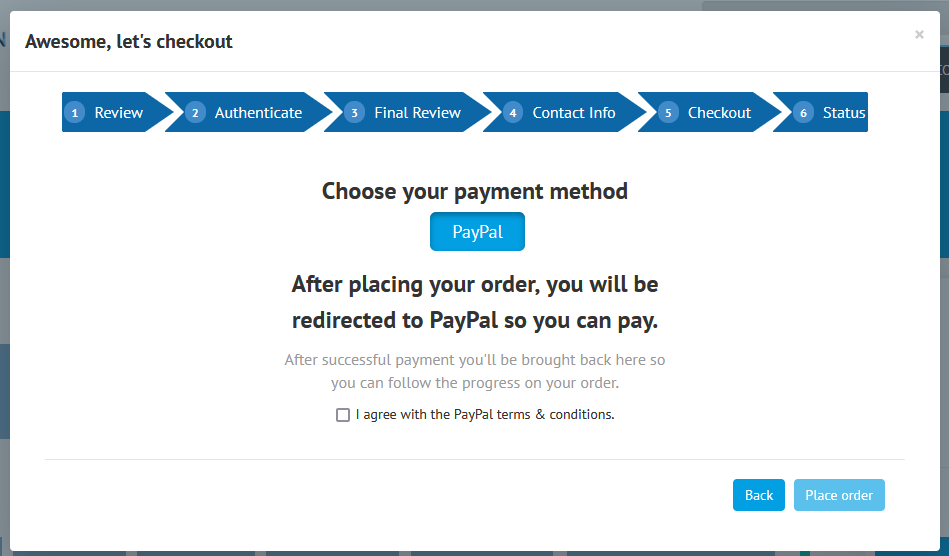
Task: Close the checkout dialog with the X
Action: point(919,35)
